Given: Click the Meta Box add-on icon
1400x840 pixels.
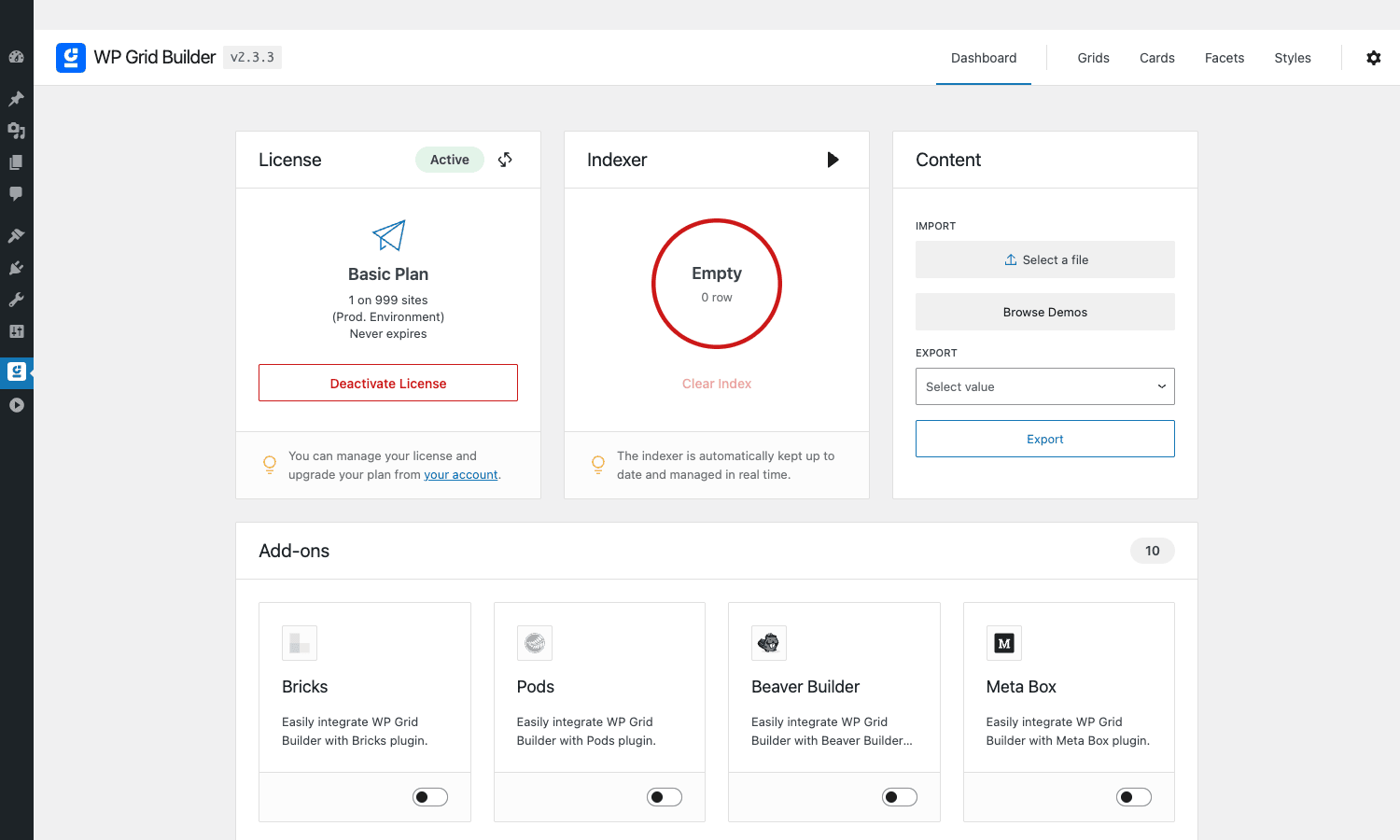Looking at the screenshot, I should pyautogui.click(x=1004, y=643).
